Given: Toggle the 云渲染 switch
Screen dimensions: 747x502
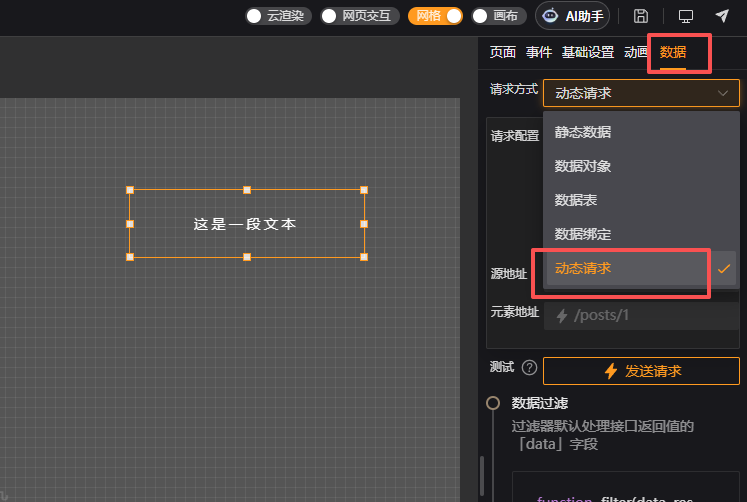Looking at the screenshot, I should pos(278,16).
